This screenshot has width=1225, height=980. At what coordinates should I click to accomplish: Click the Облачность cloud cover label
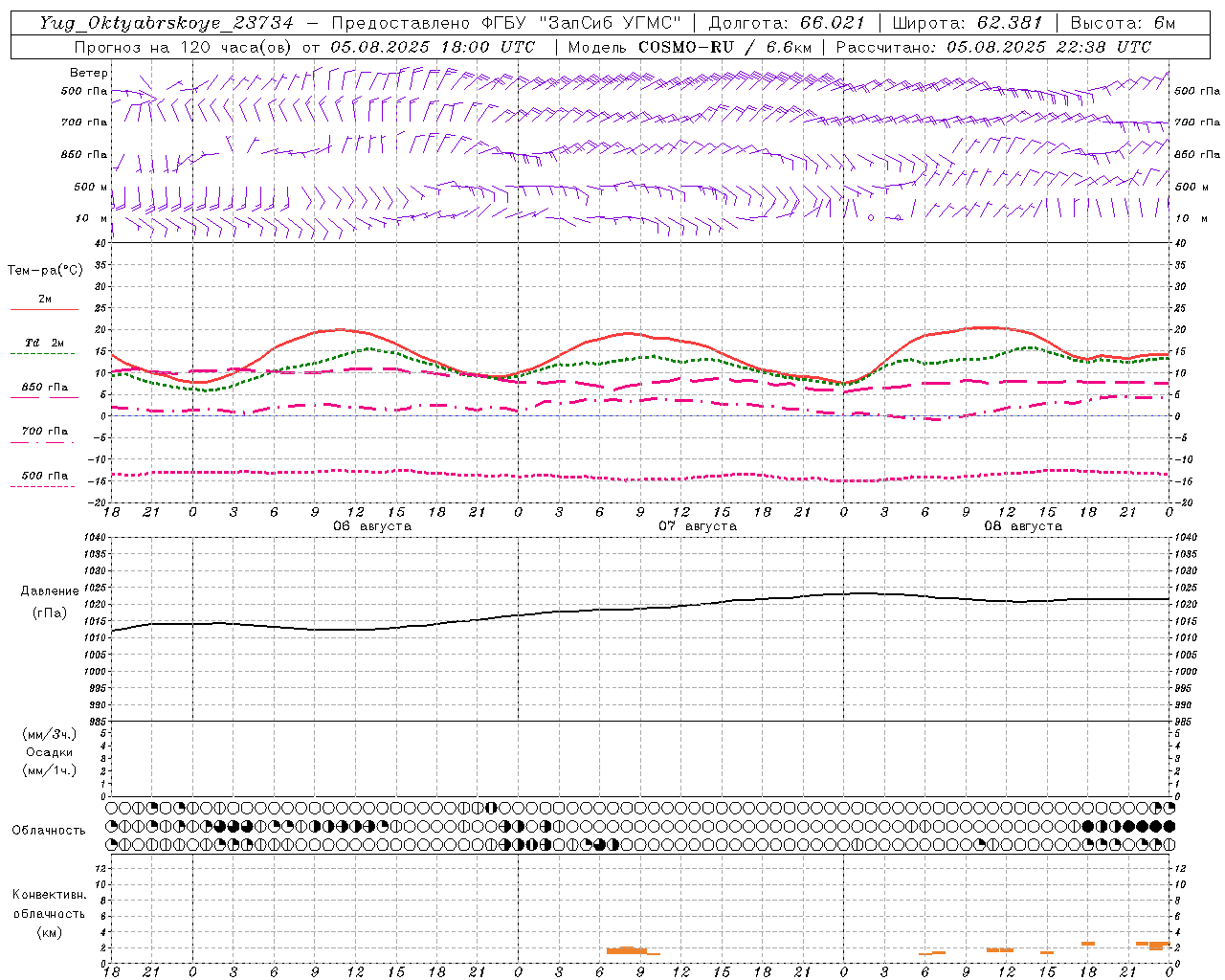pyautogui.click(x=49, y=831)
